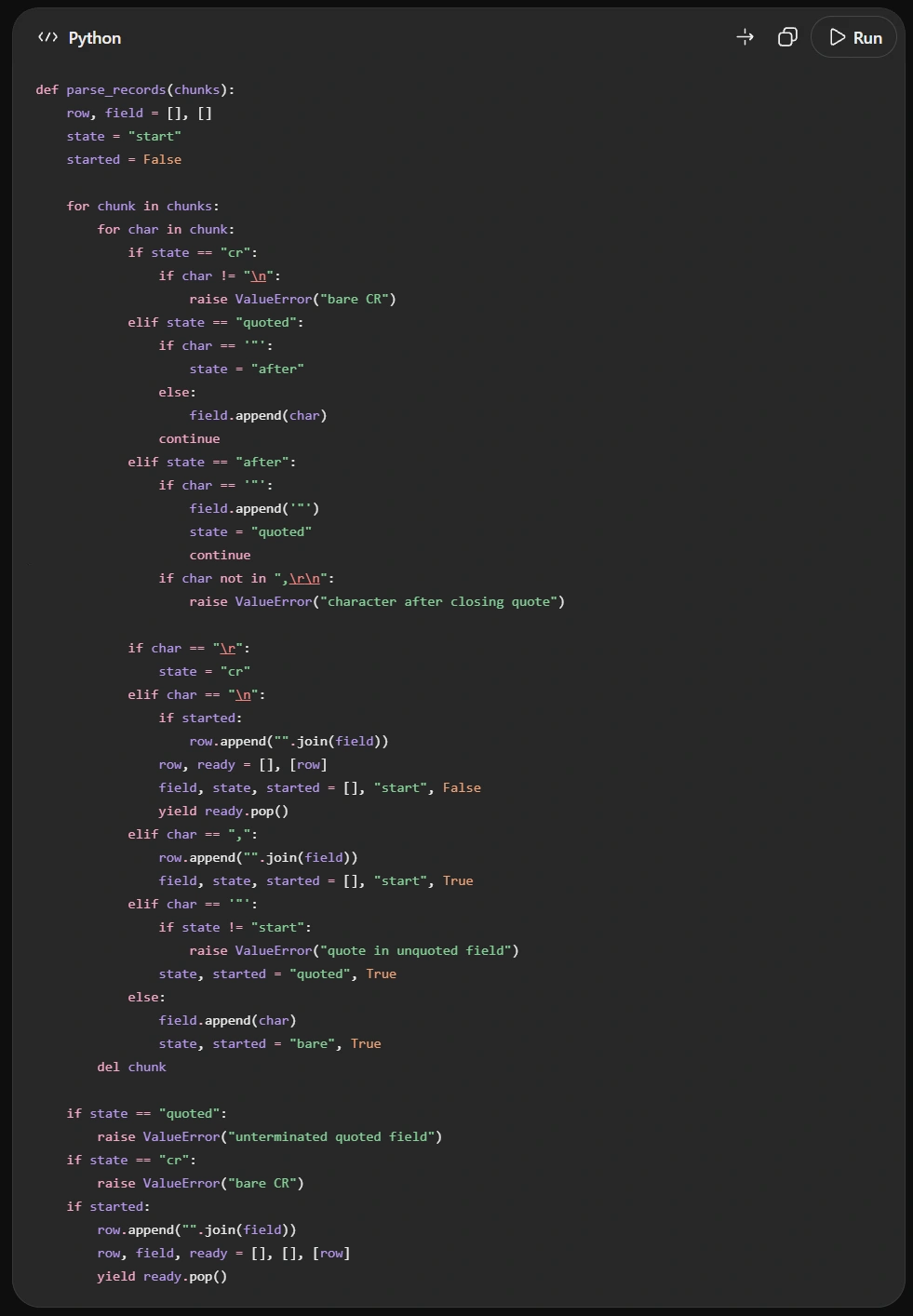The height and width of the screenshot is (1316, 913).
Task: Click the line 'elif state == "quoted":'
Action: point(216,322)
